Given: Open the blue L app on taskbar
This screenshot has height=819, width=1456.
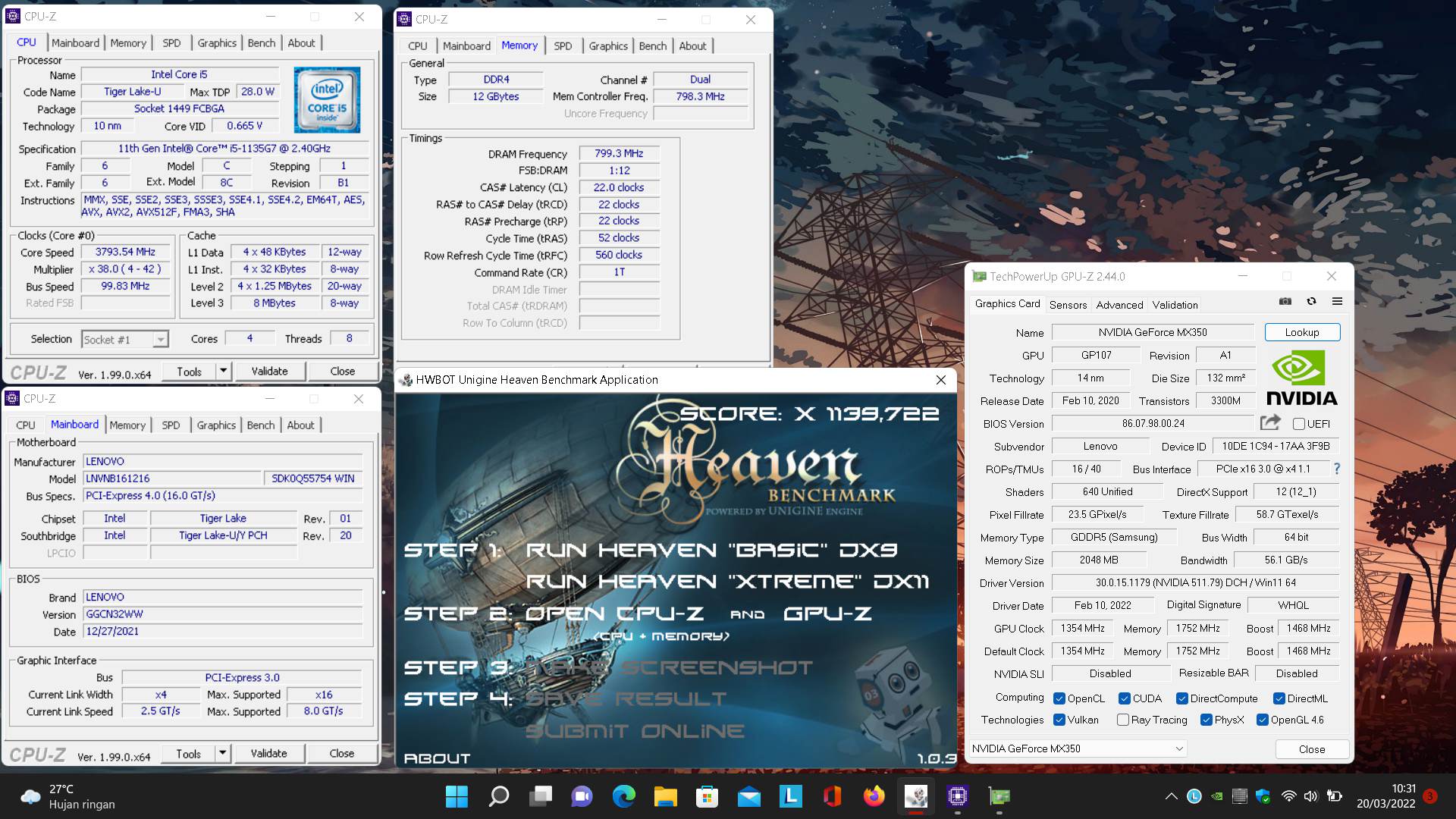Looking at the screenshot, I should click(790, 796).
